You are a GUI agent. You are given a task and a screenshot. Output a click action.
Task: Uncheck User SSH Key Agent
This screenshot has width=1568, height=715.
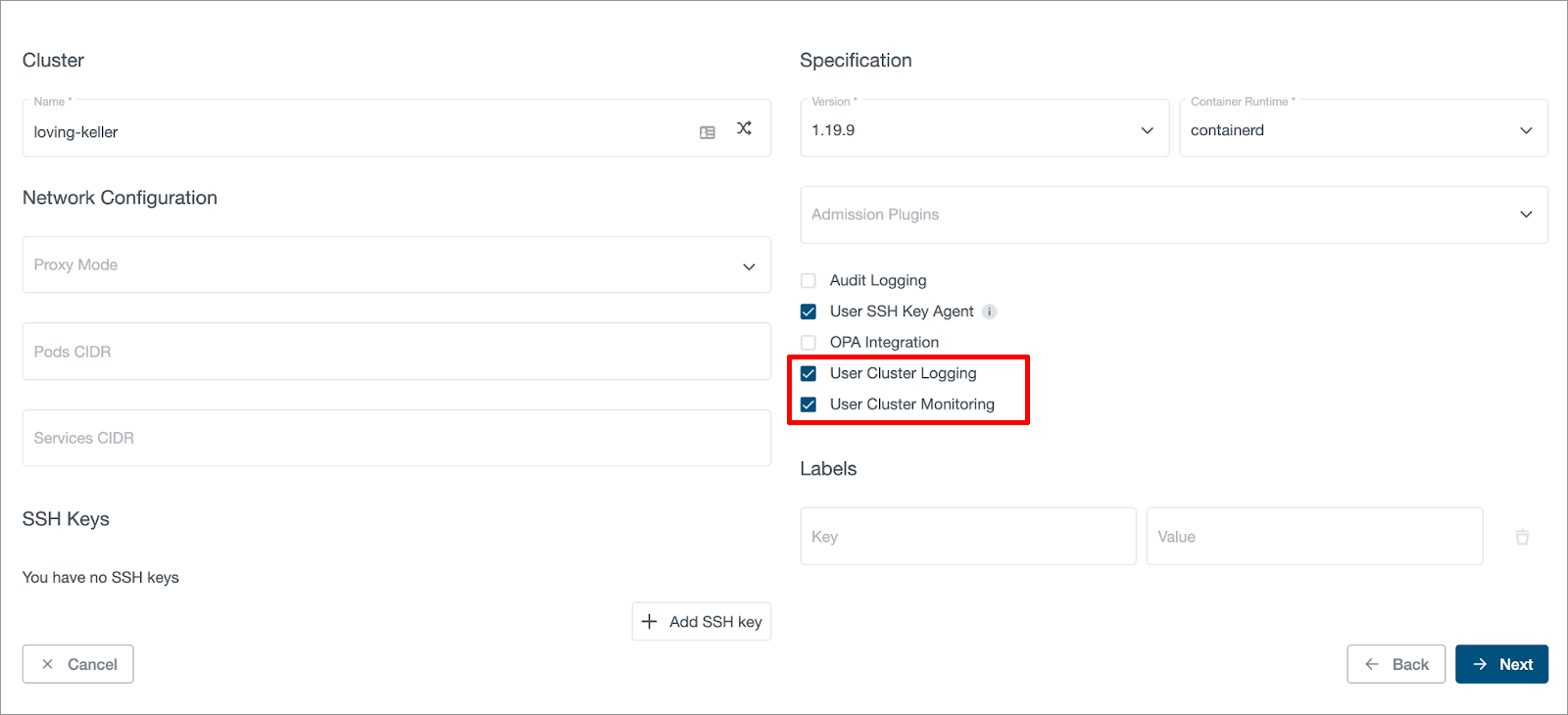[x=808, y=311]
